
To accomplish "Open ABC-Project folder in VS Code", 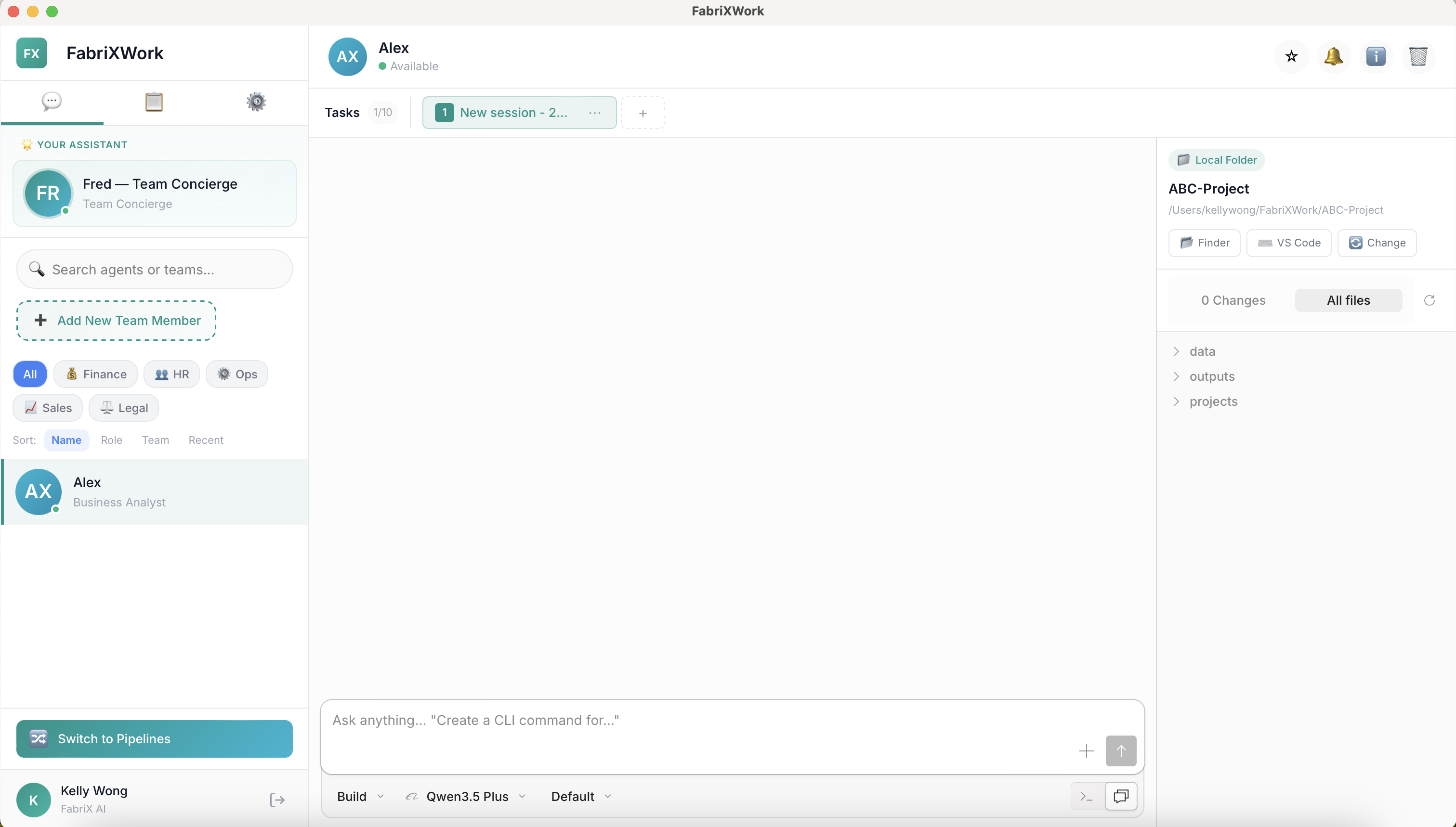I will coord(1289,243).
